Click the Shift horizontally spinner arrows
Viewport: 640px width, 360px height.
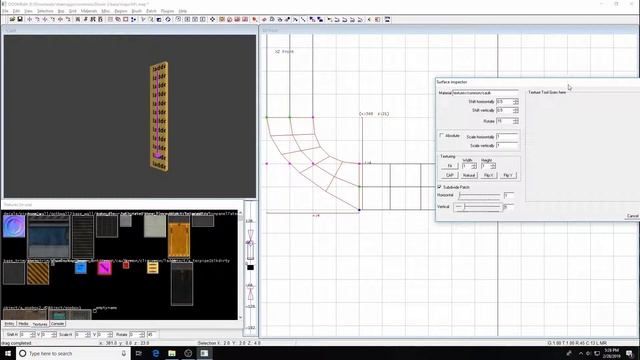tap(516, 101)
